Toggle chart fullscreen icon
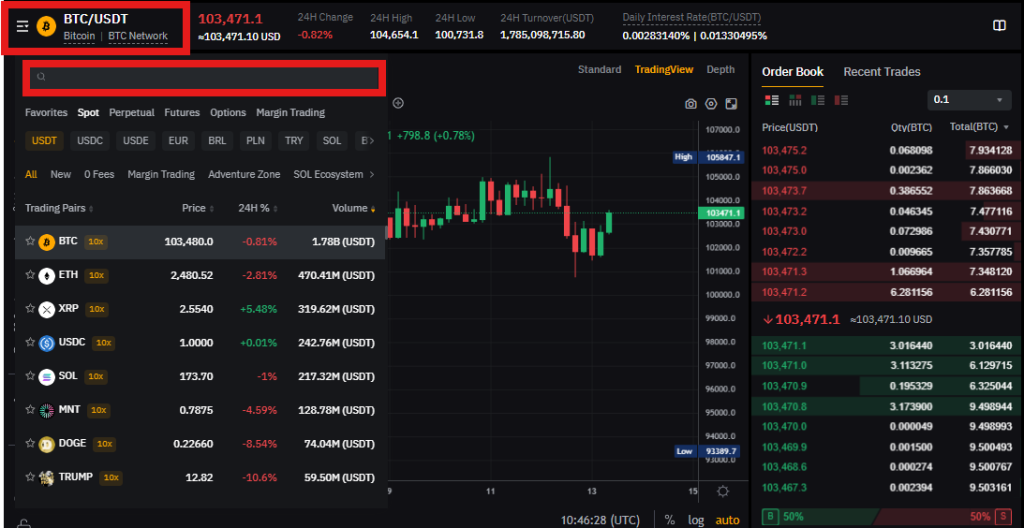The width and height of the screenshot is (1024, 528). coord(731,104)
